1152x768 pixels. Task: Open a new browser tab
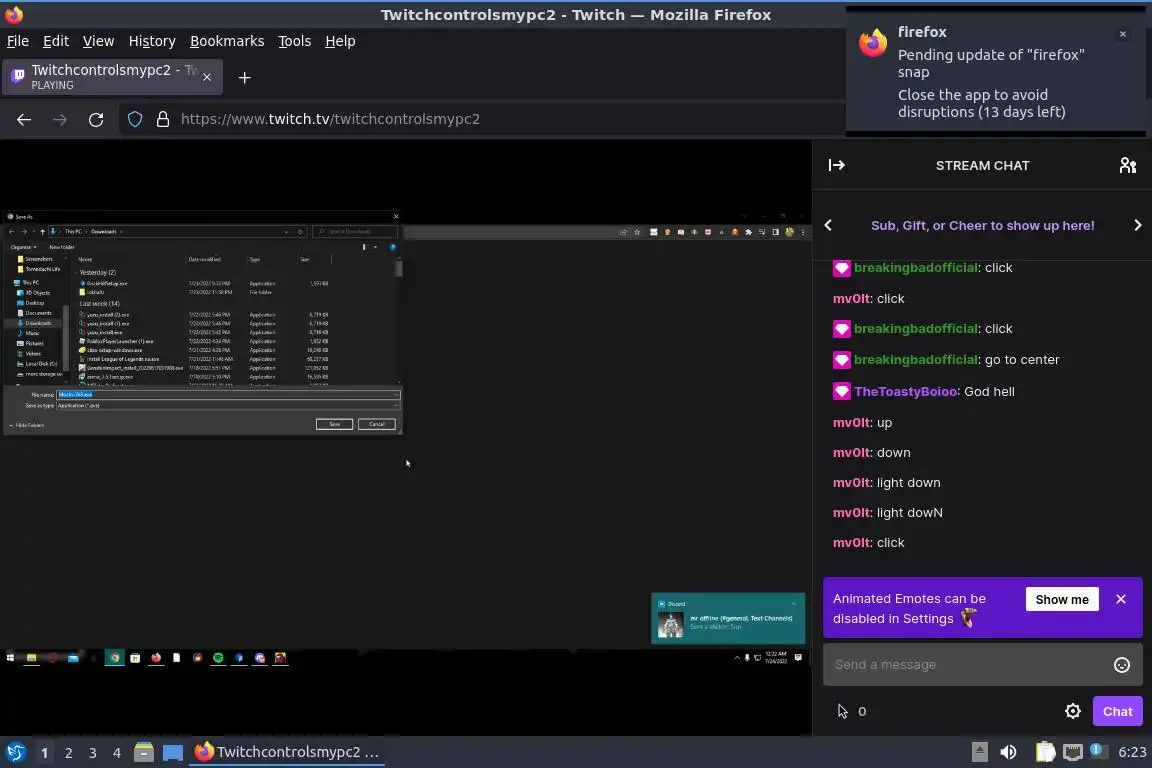point(245,77)
